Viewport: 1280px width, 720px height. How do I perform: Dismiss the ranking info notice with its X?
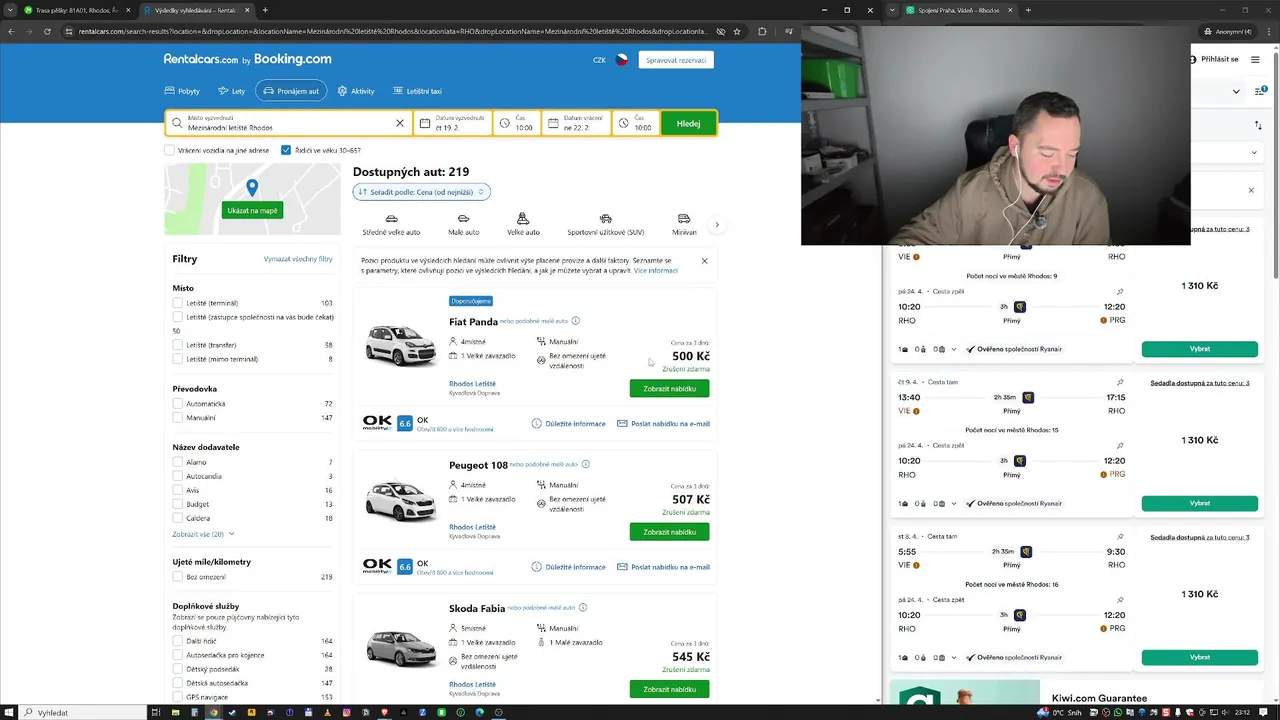point(704,261)
